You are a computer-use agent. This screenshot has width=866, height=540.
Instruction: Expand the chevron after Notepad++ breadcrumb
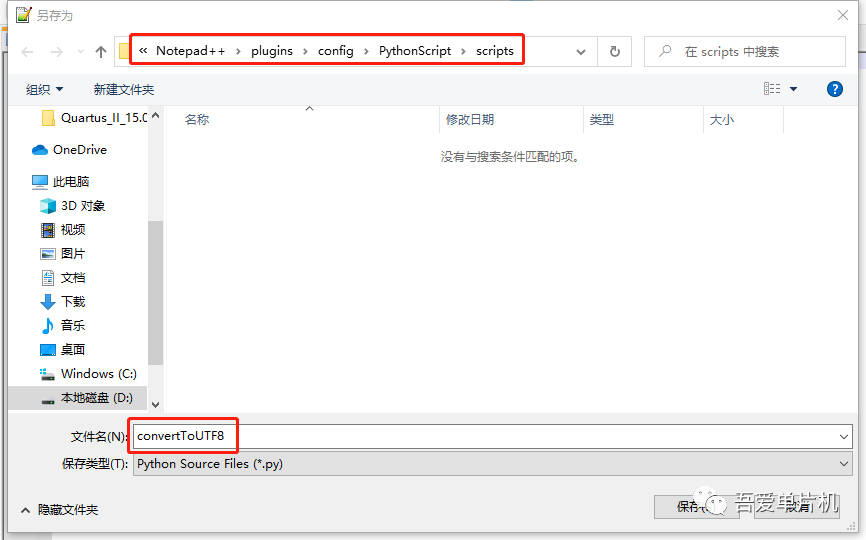point(238,51)
